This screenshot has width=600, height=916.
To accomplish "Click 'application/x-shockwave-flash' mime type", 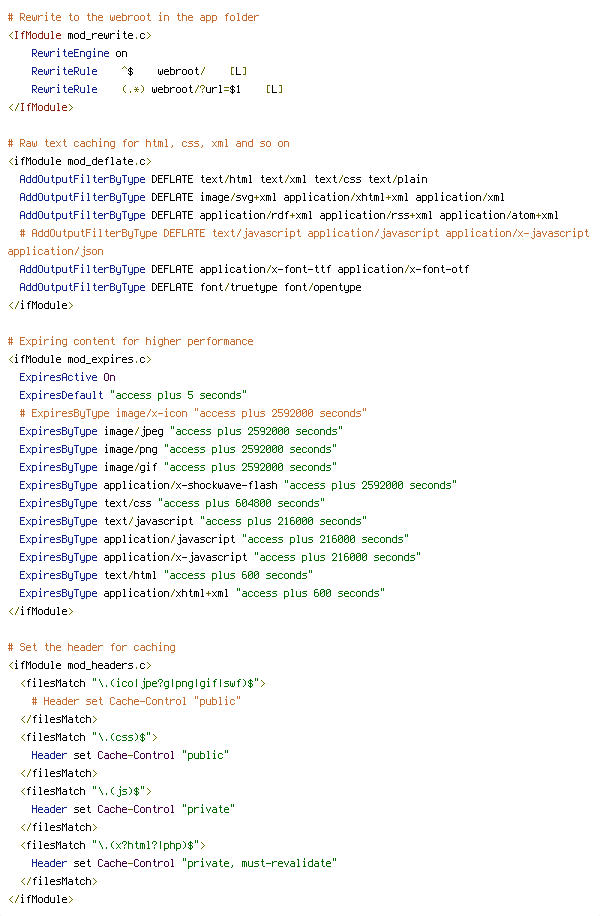I will tap(190, 485).
